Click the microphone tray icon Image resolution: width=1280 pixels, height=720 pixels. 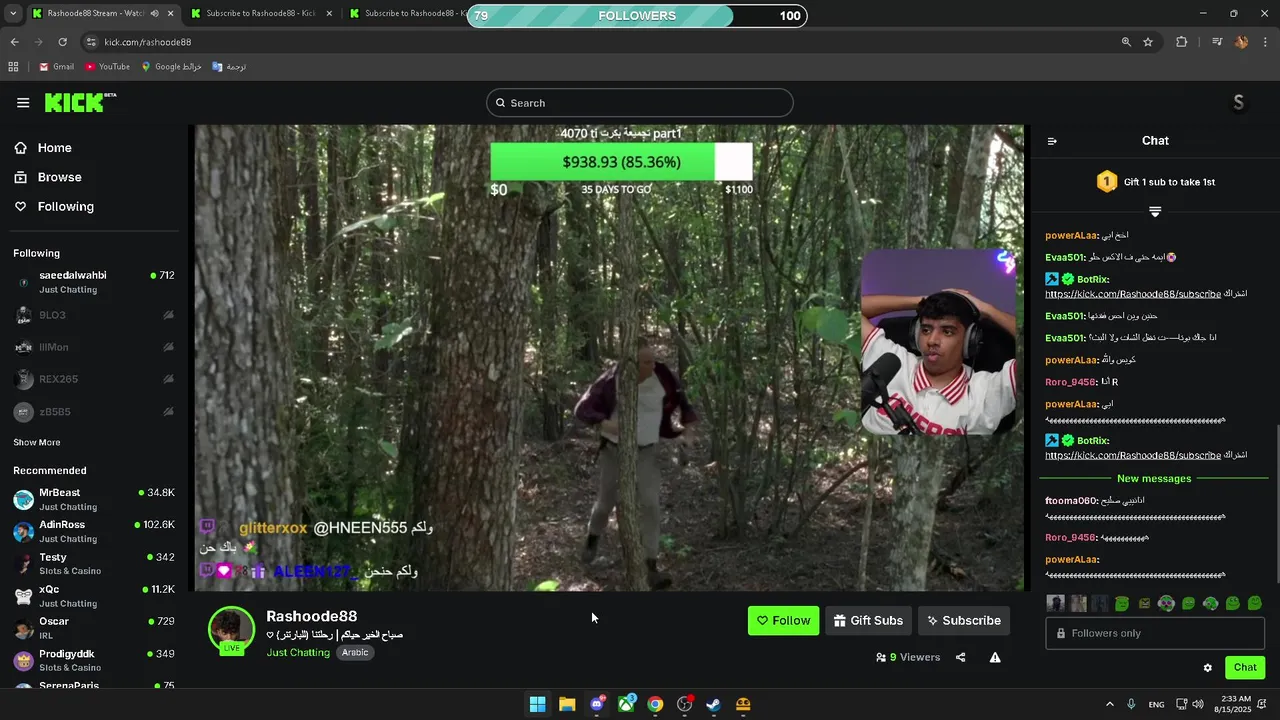[x=1132, y=704]
